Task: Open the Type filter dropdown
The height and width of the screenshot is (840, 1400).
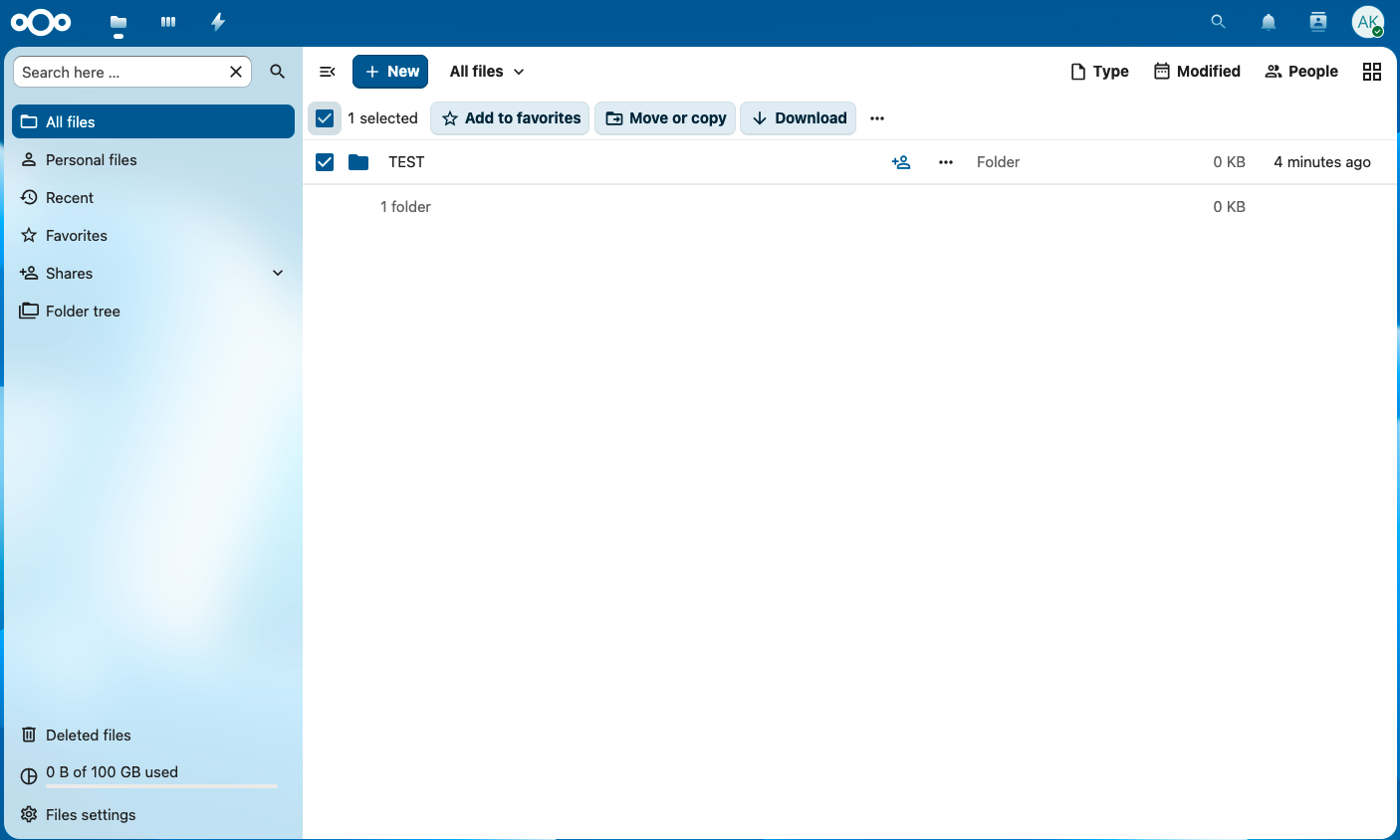Action: (x=1099, y=72)
